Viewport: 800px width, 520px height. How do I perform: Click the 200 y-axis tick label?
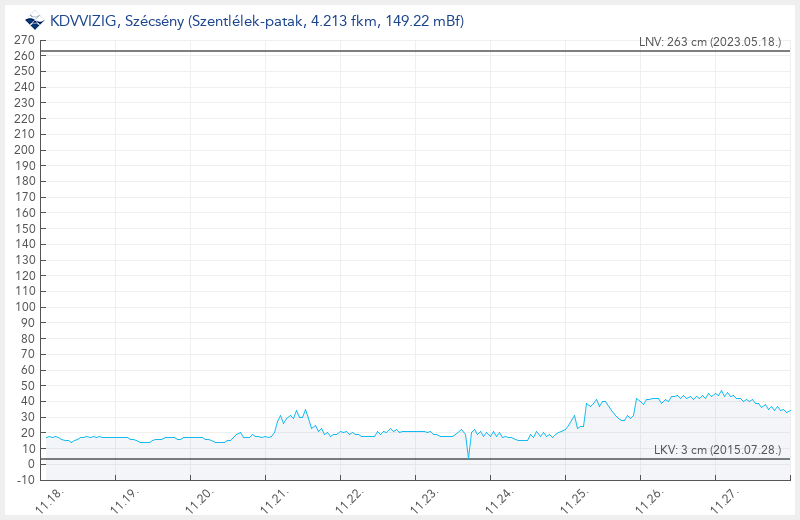(x=25, y=150)
